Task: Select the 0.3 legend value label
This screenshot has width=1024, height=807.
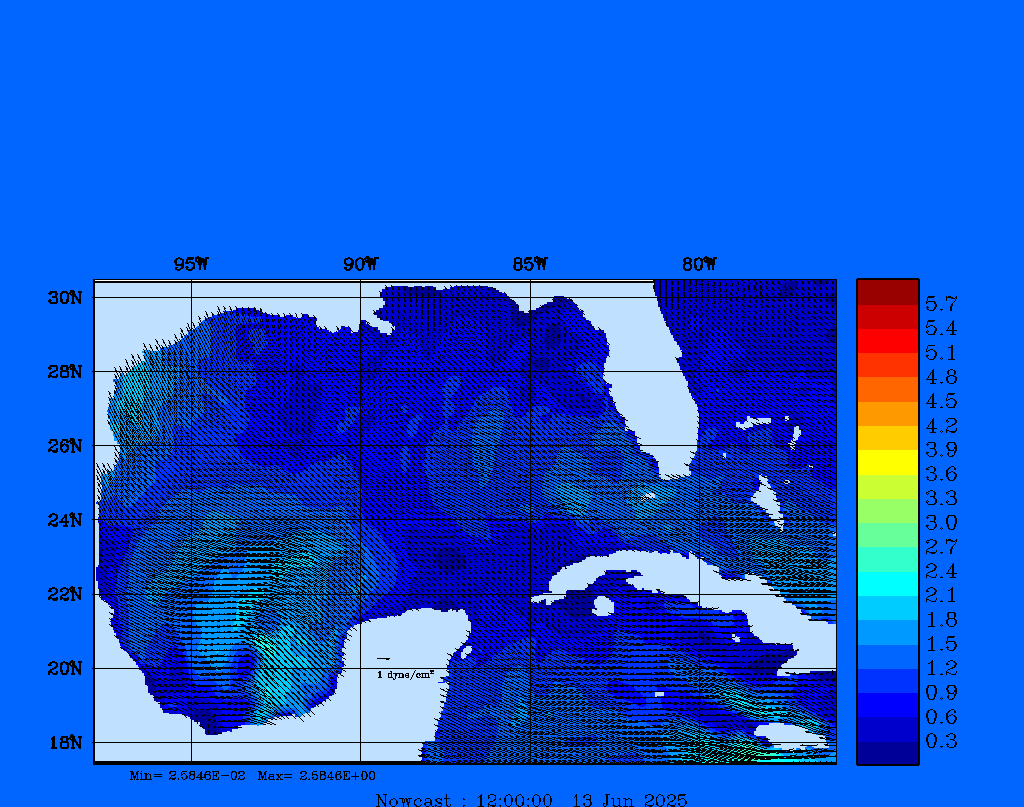Action: (x=941, y=741)
